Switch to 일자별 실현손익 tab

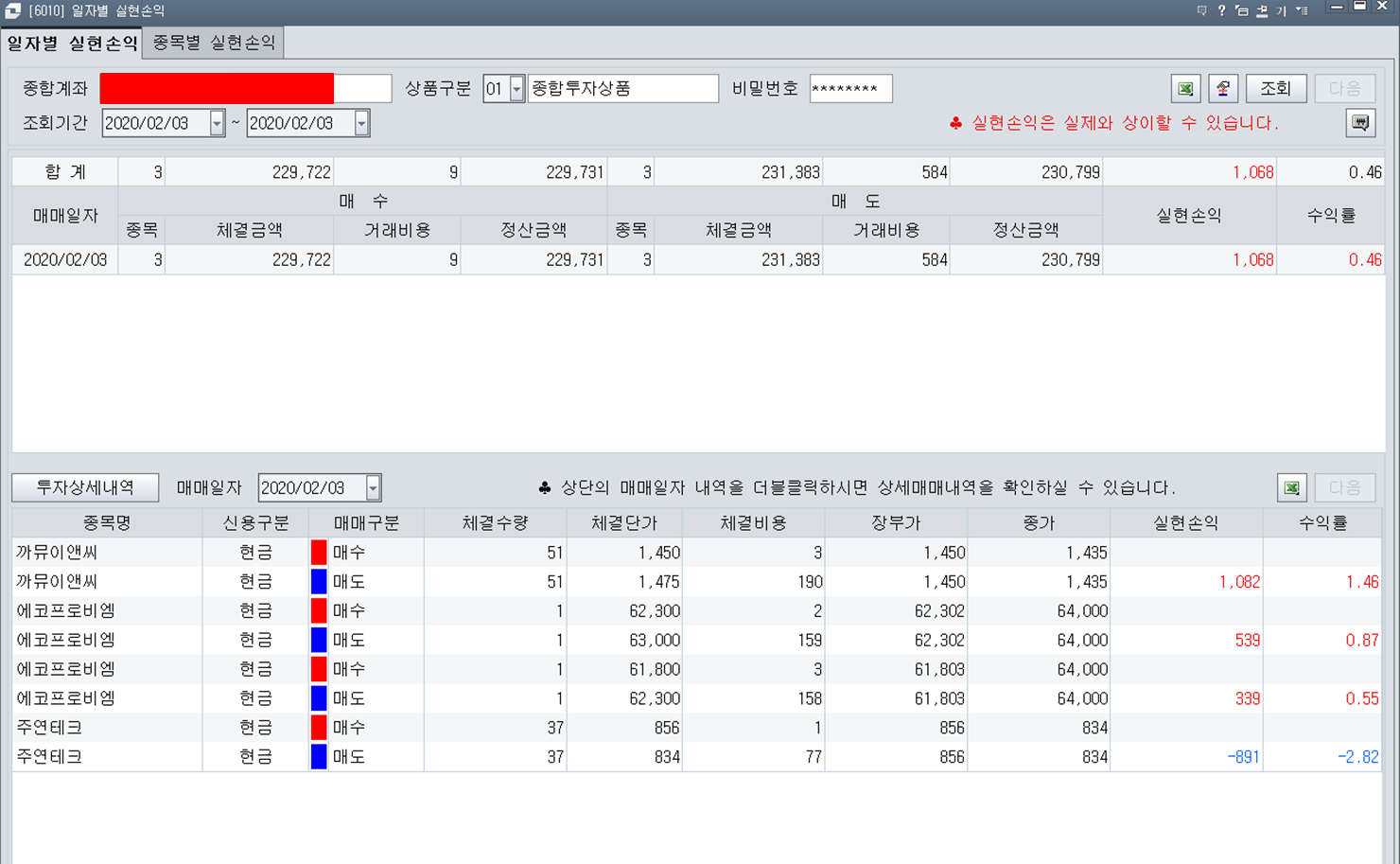pyautogui.click(x=72, y=44)
